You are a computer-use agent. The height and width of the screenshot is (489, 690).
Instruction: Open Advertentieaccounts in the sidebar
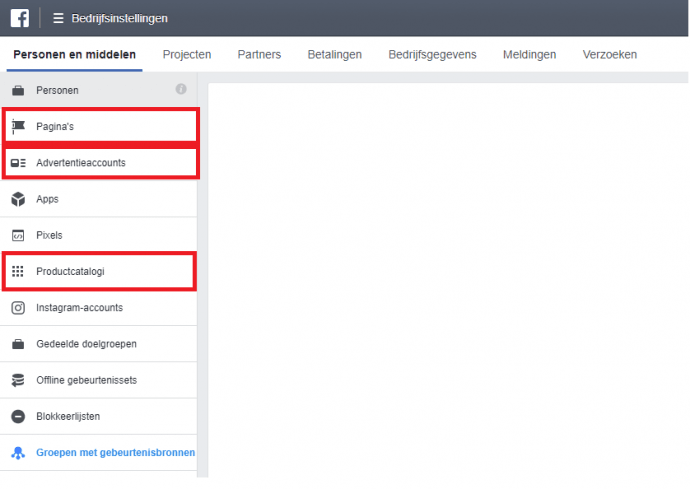pyautogui.click(x=101, y=163)
